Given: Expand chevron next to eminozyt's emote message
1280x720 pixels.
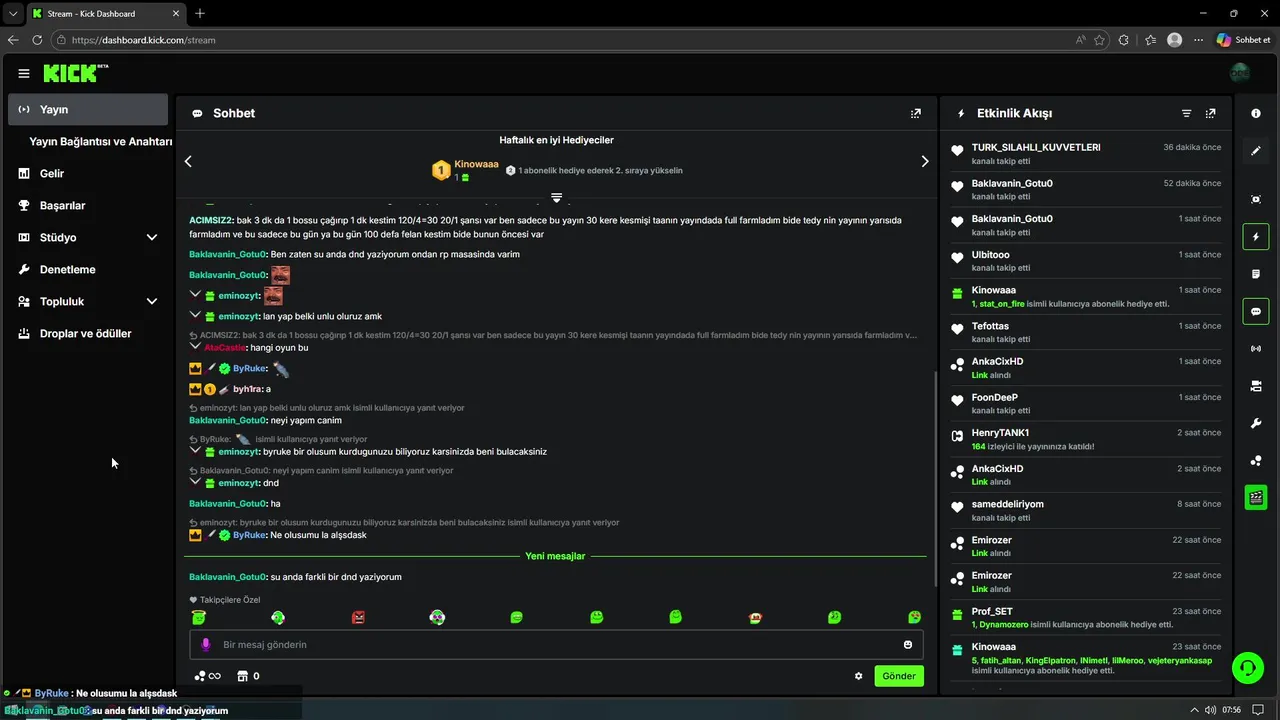Looking at the screenshot, I should tap(195, 295).
